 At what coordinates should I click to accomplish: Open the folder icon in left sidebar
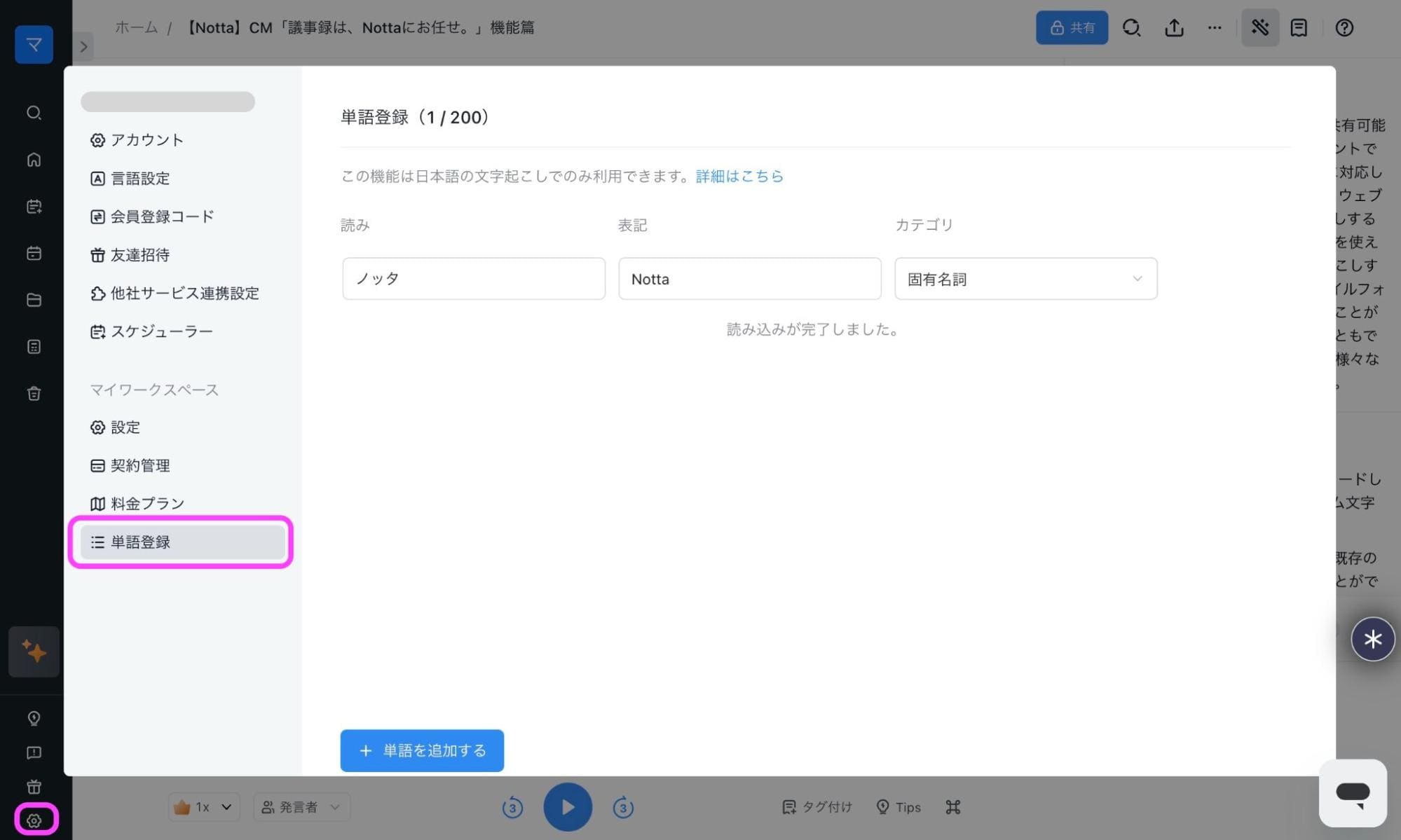tap(34, 300)
